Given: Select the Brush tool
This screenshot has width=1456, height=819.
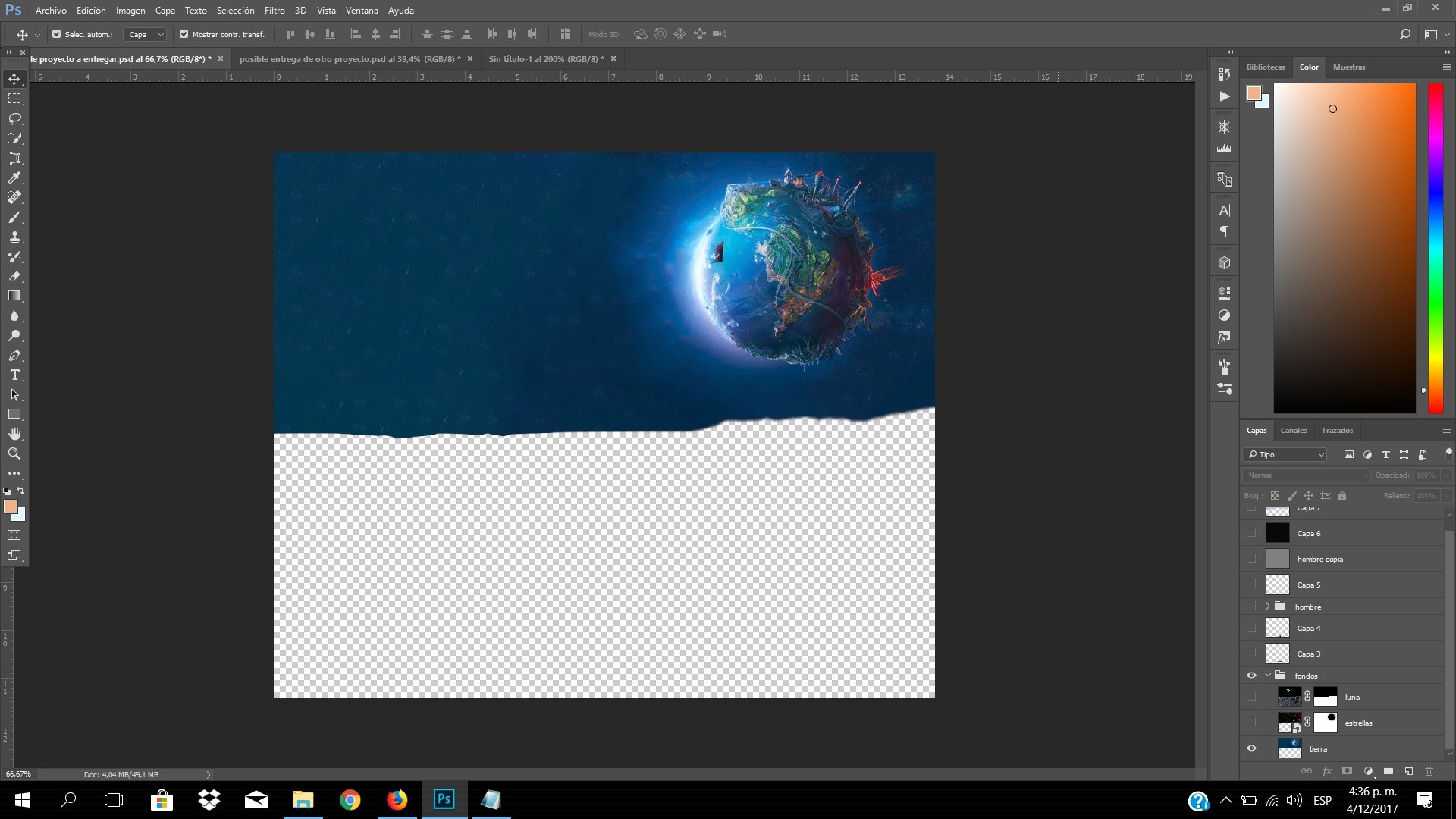Looking at the screenshot, I should [x=14, y=217].
